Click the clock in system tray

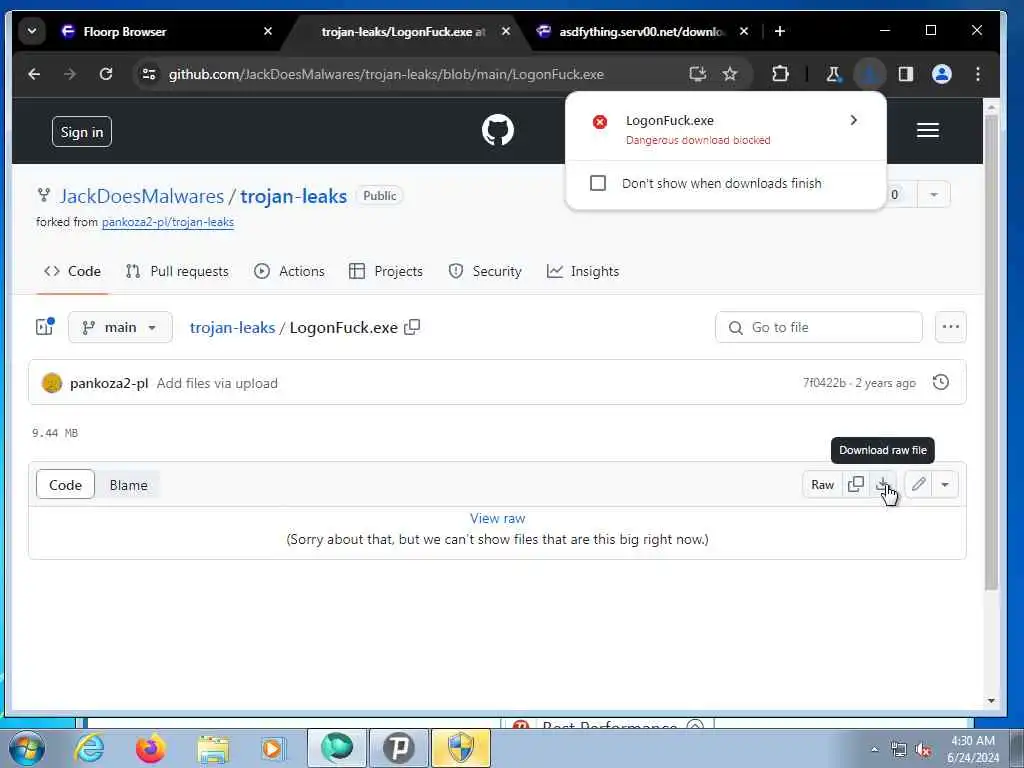click(973, 749)
